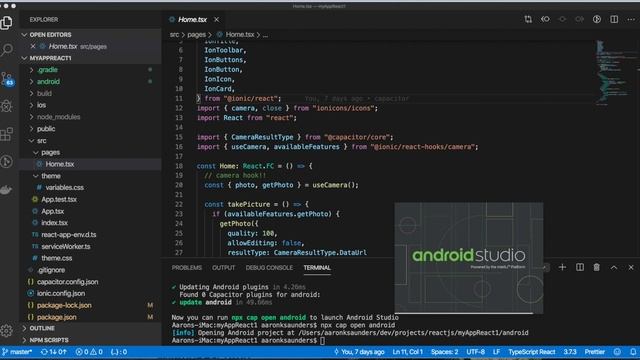The image size is (640, 360).
Task: Open the Run and Debug view
Action: pyautogui.click(x=7, y=106)
